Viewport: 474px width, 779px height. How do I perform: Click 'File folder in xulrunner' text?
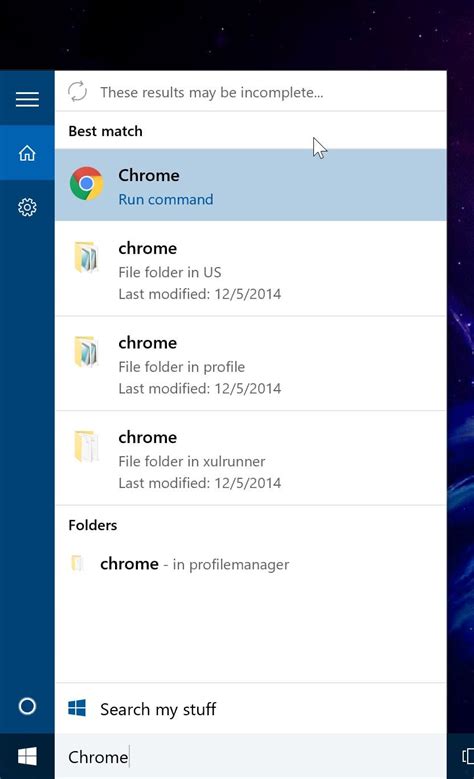192,461
